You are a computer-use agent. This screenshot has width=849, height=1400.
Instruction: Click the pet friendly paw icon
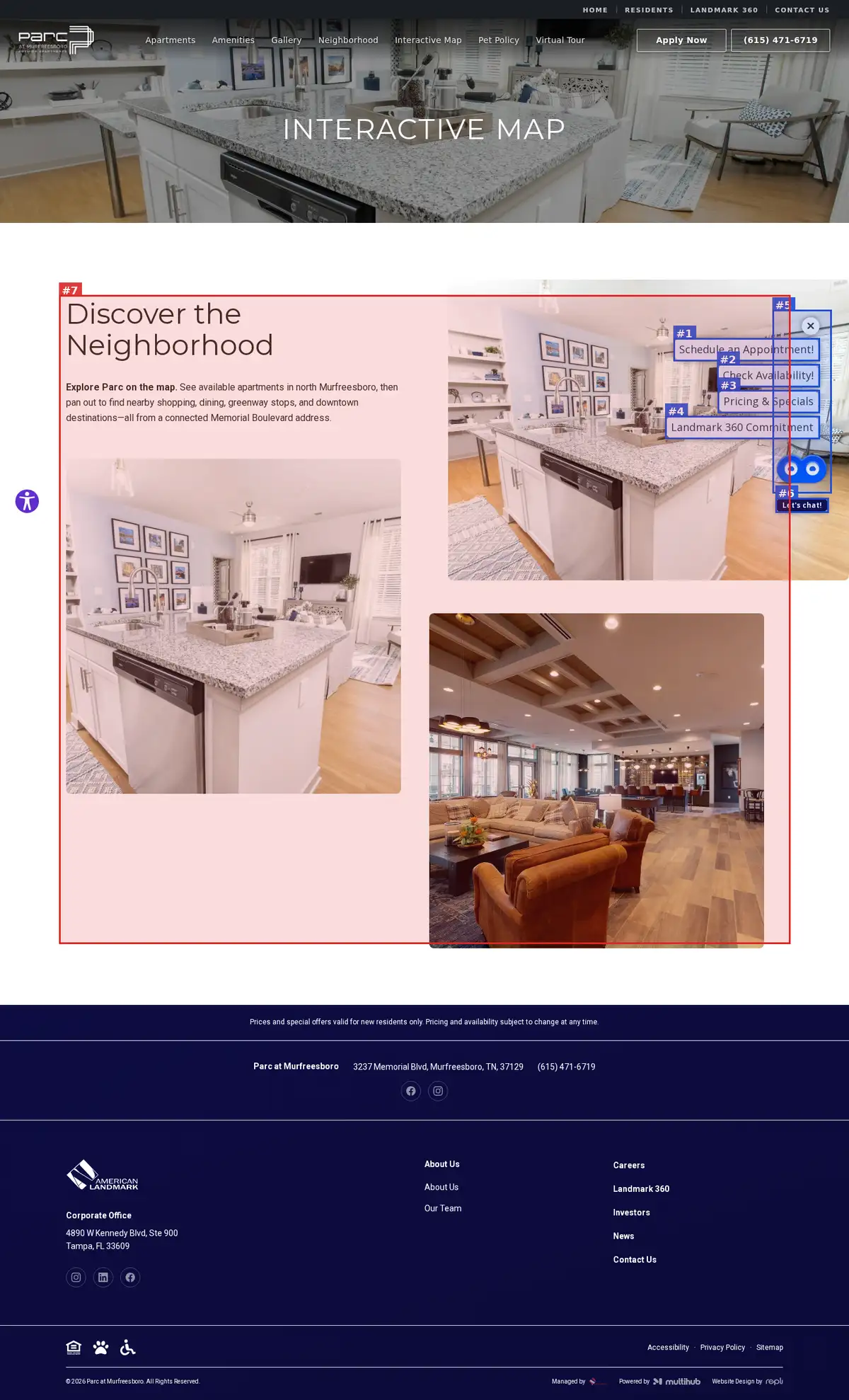click(100, 1347)
